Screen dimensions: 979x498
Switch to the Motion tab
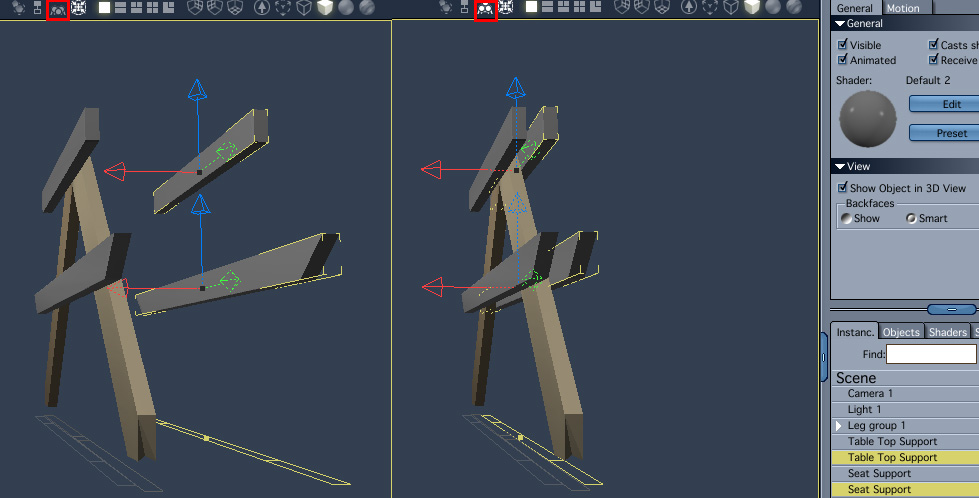903,8
